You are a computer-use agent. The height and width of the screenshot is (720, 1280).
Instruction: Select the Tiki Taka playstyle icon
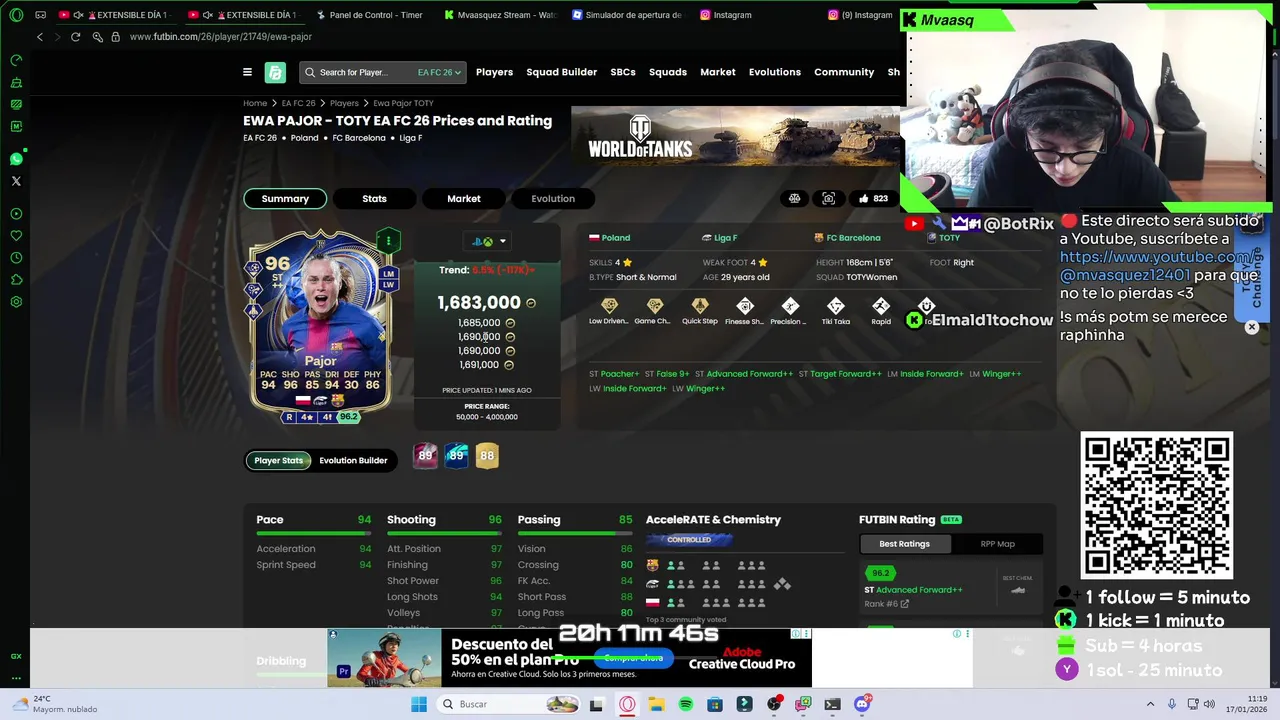tap(836, 306)
